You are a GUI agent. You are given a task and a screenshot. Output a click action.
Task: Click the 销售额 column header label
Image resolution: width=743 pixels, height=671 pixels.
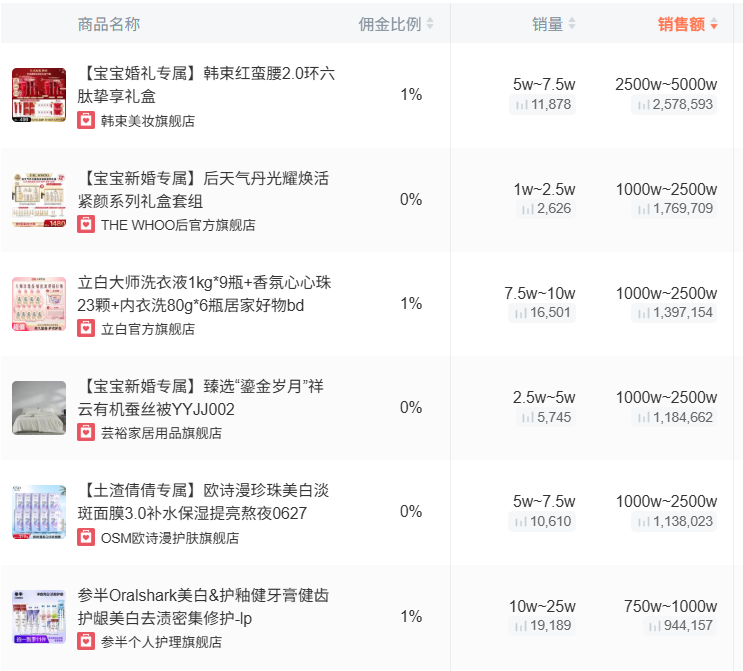pyautogui.click(x=681, y=24)
